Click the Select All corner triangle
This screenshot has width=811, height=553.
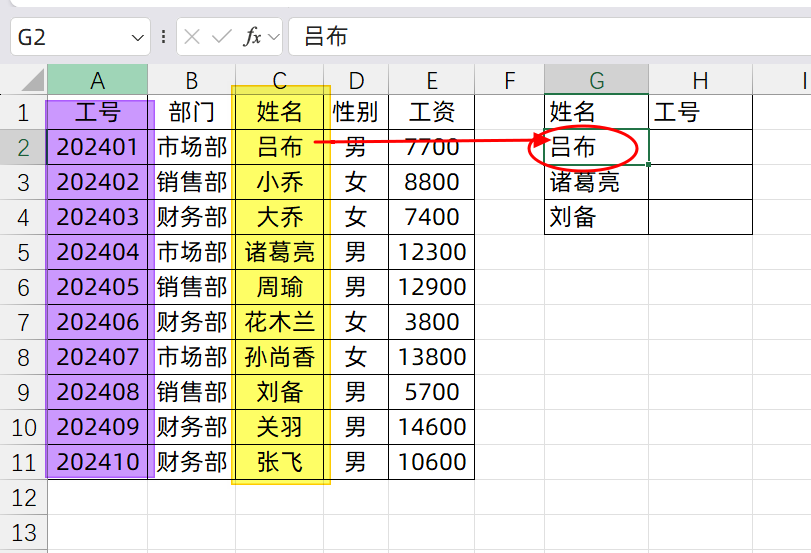33,81
